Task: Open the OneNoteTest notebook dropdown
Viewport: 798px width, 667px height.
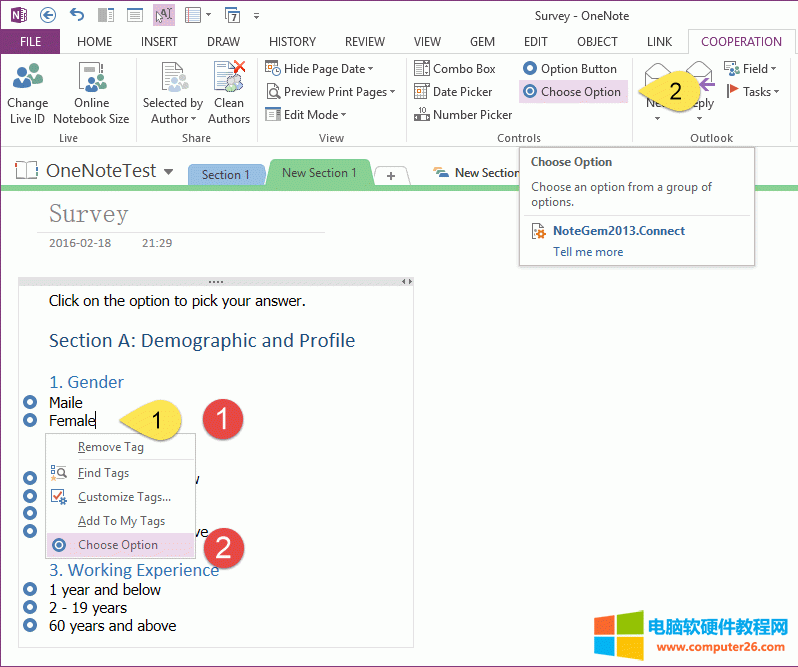Action: (168, 171)
